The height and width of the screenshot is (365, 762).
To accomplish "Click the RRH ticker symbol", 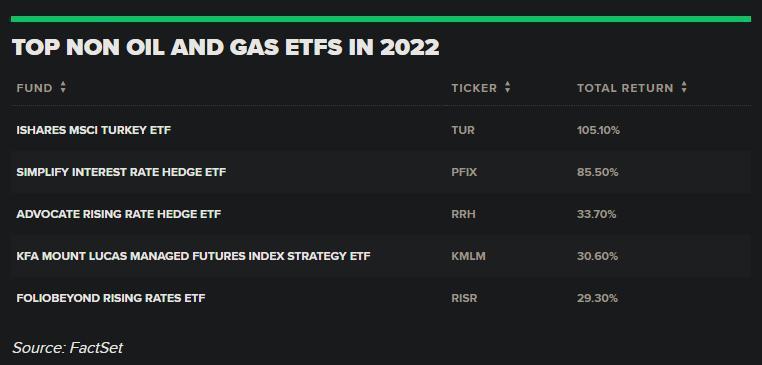I will tap(463, 214).
